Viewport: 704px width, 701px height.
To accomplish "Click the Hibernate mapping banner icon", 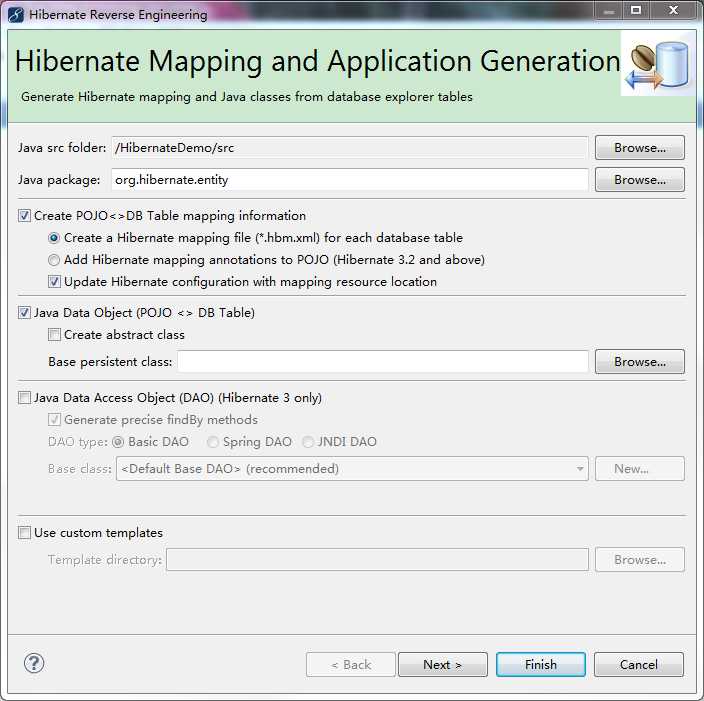I will (x=658, y=64).
